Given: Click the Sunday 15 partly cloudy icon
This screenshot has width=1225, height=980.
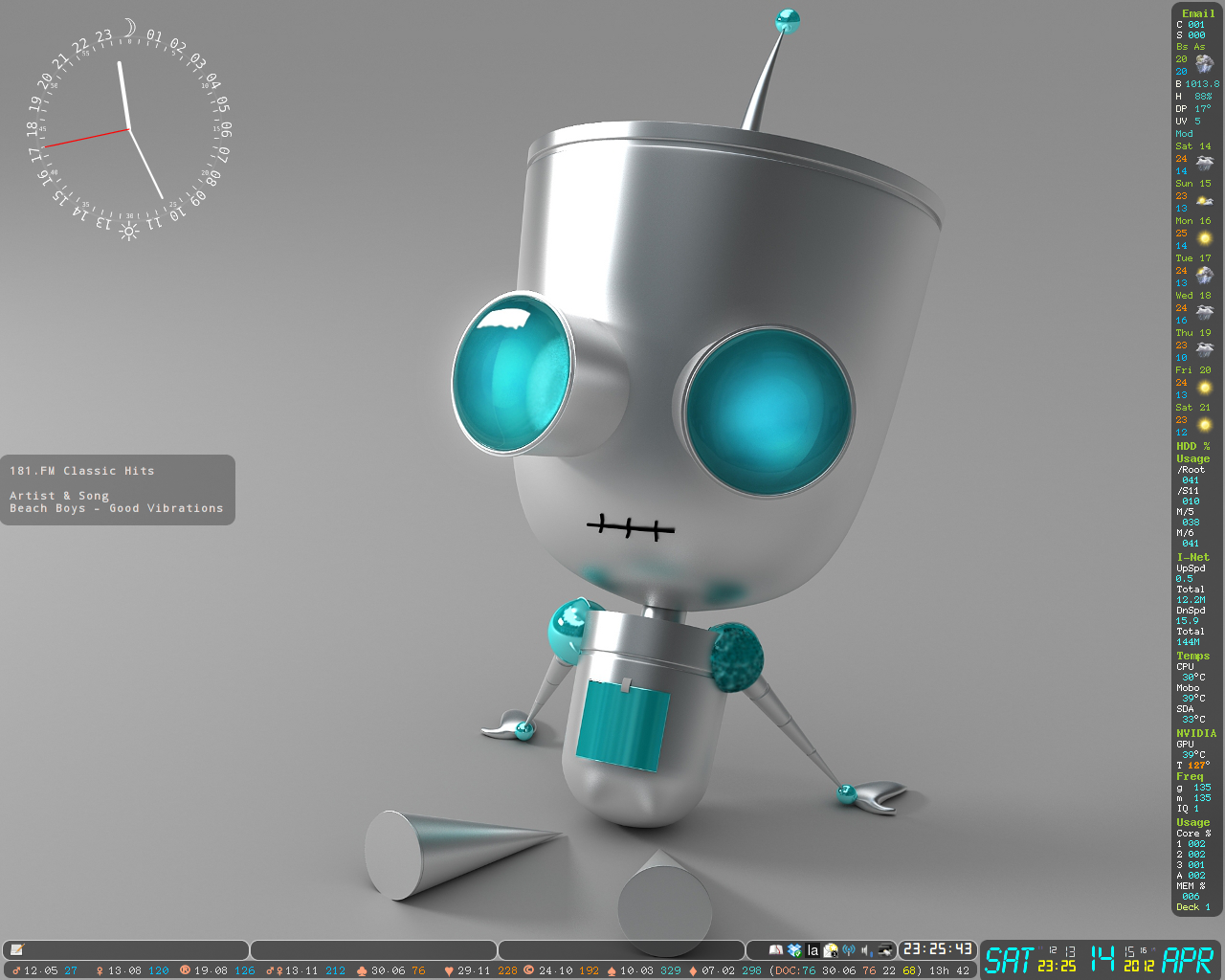Looking at the screenshot, I should 1205,201.
